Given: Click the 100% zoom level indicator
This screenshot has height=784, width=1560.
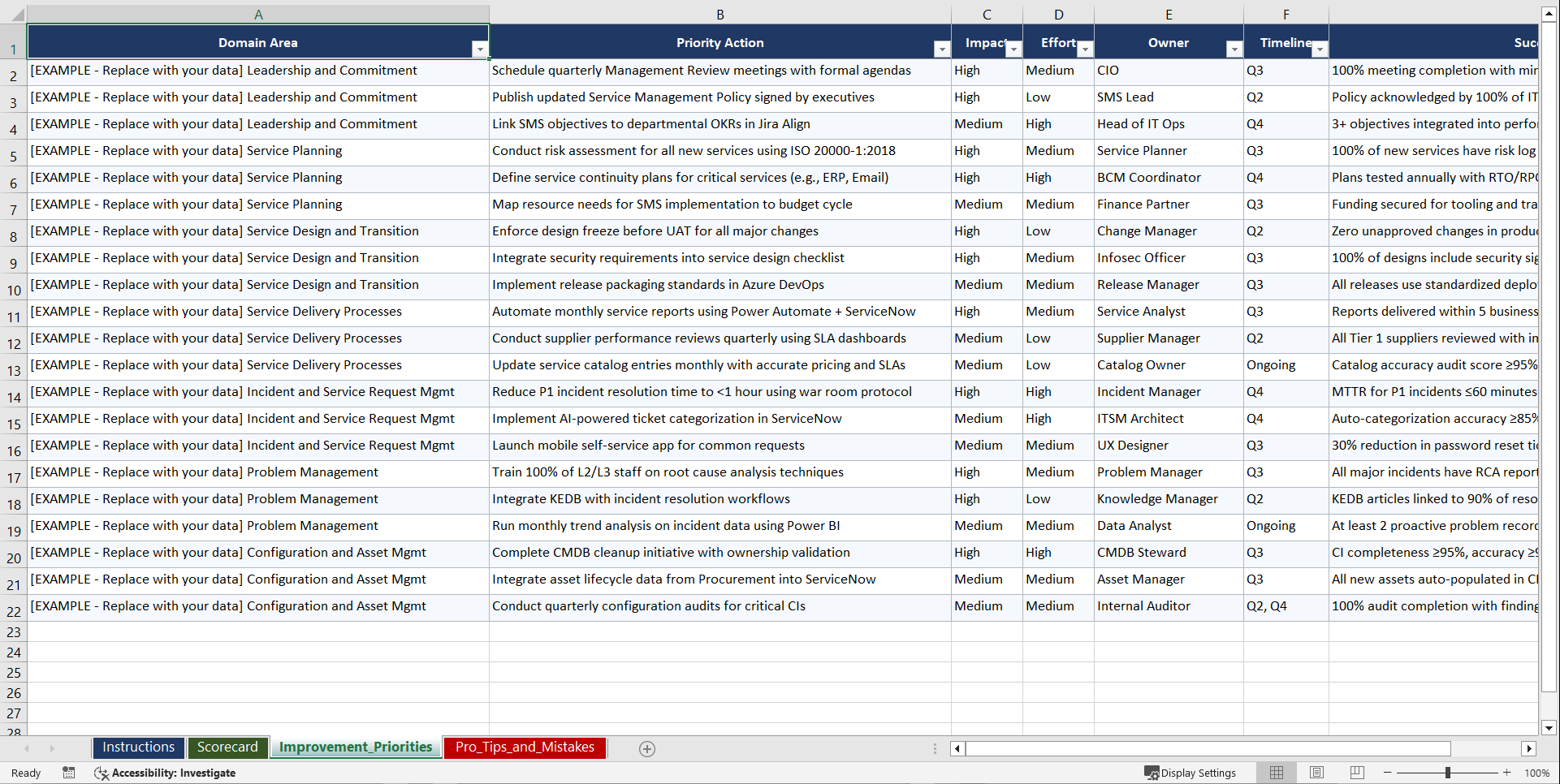Looking at the screenshot, I should (1536, 773).
